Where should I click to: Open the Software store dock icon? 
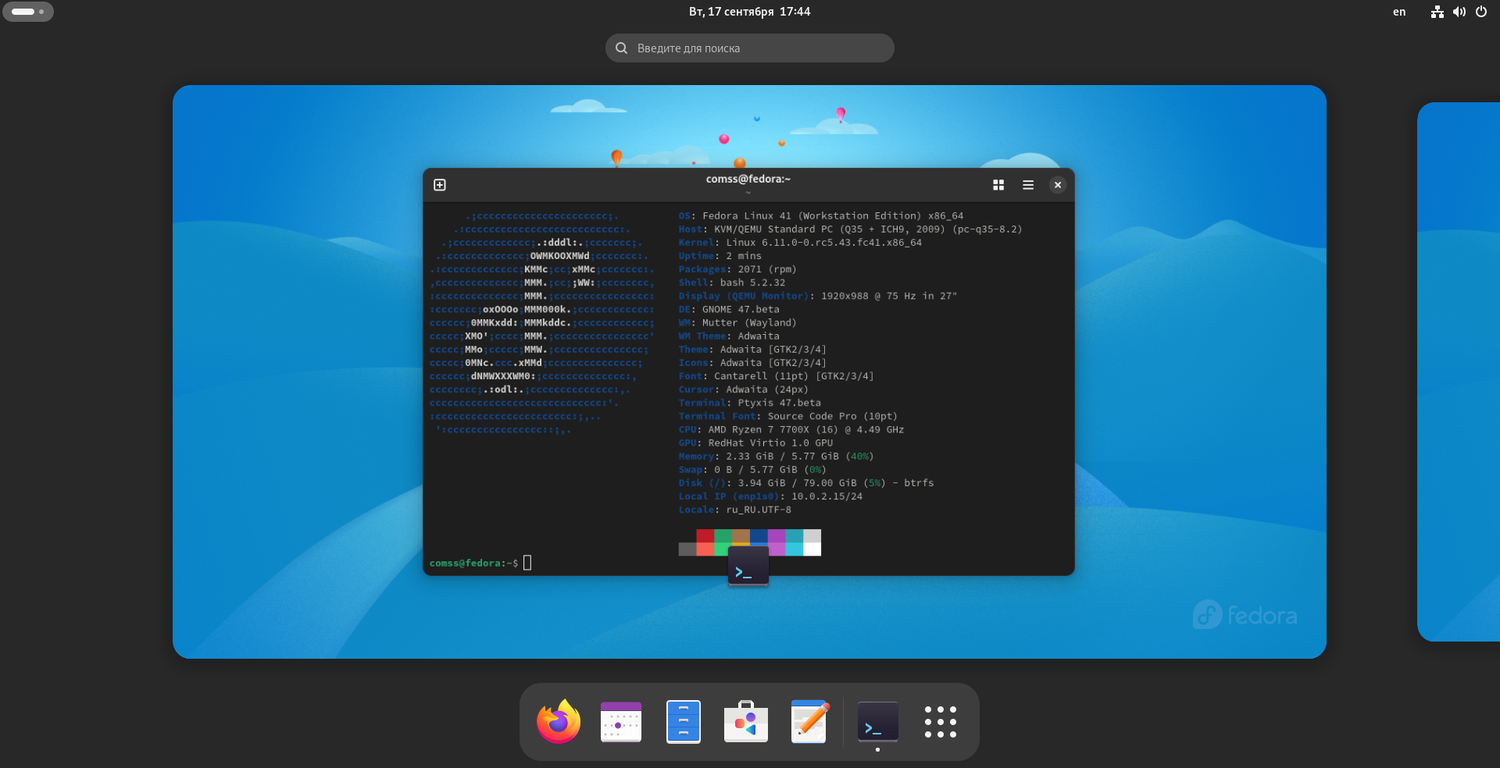click(x=746, y=722)
